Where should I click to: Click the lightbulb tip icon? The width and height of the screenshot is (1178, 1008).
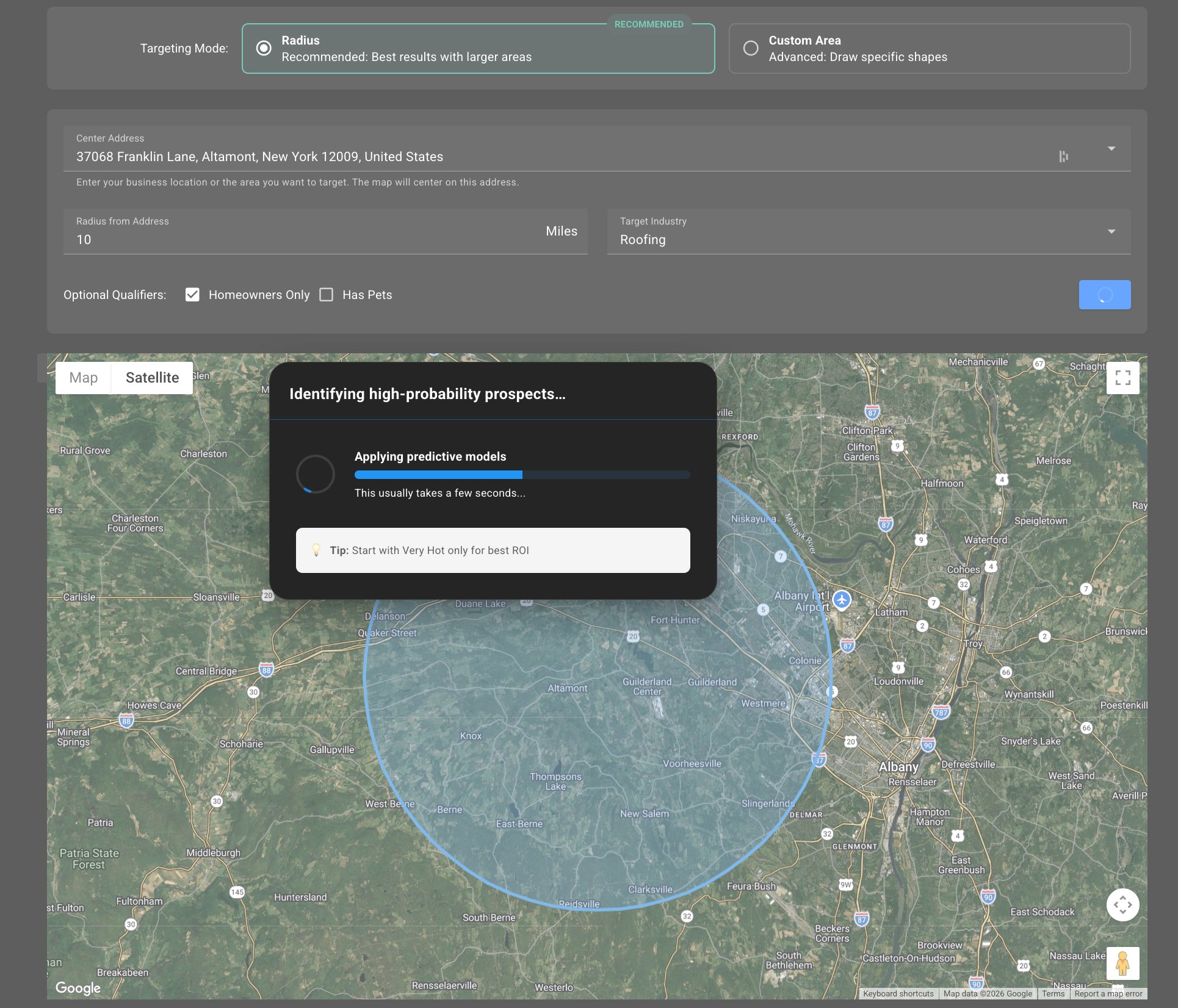coord(317,550)
